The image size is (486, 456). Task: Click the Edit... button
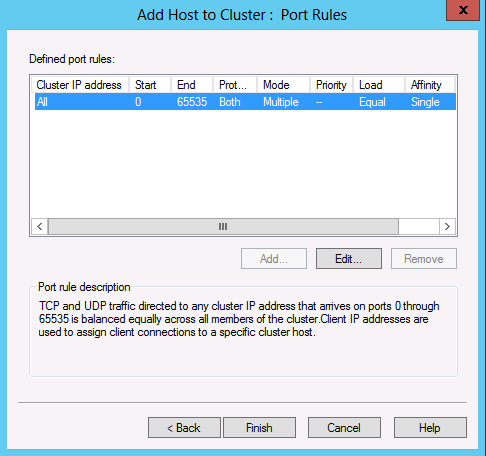349,258
